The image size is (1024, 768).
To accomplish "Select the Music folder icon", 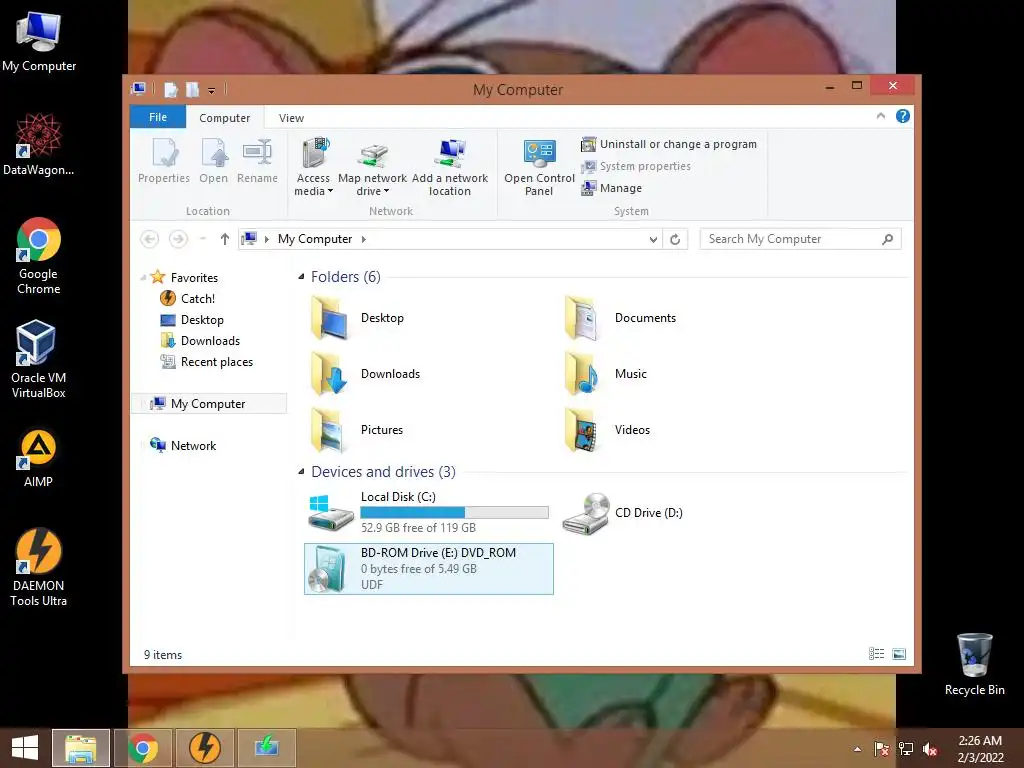I will 581,374.
